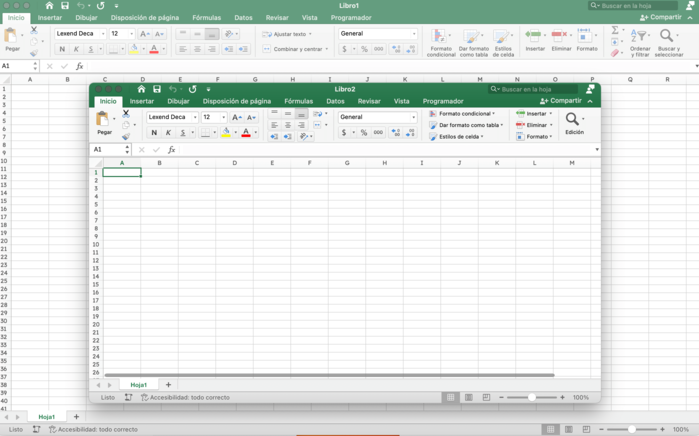
Task: Click the eraser clear icon in Libro1 ribbon
Action: click(615, 53)
